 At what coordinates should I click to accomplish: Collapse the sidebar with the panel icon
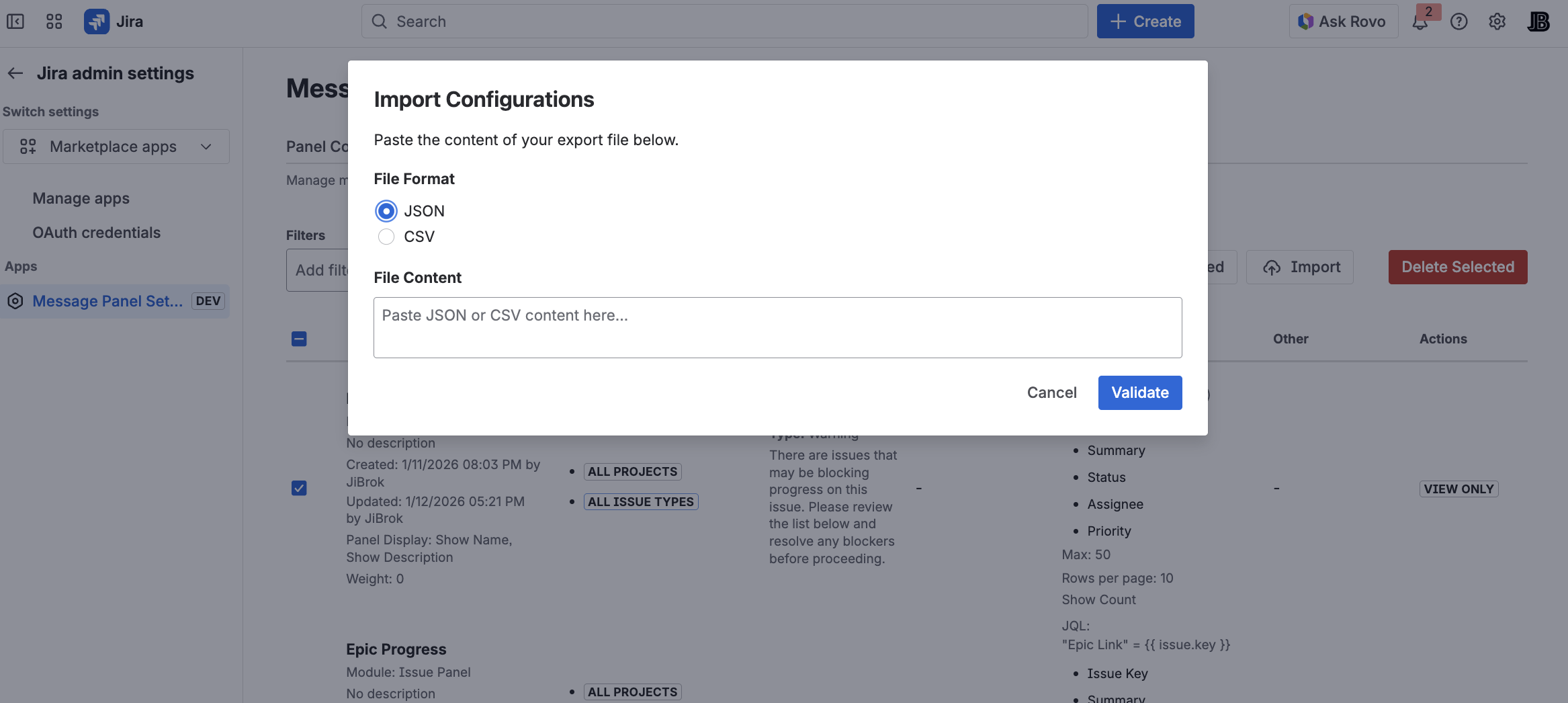click(x=16, y=21)
